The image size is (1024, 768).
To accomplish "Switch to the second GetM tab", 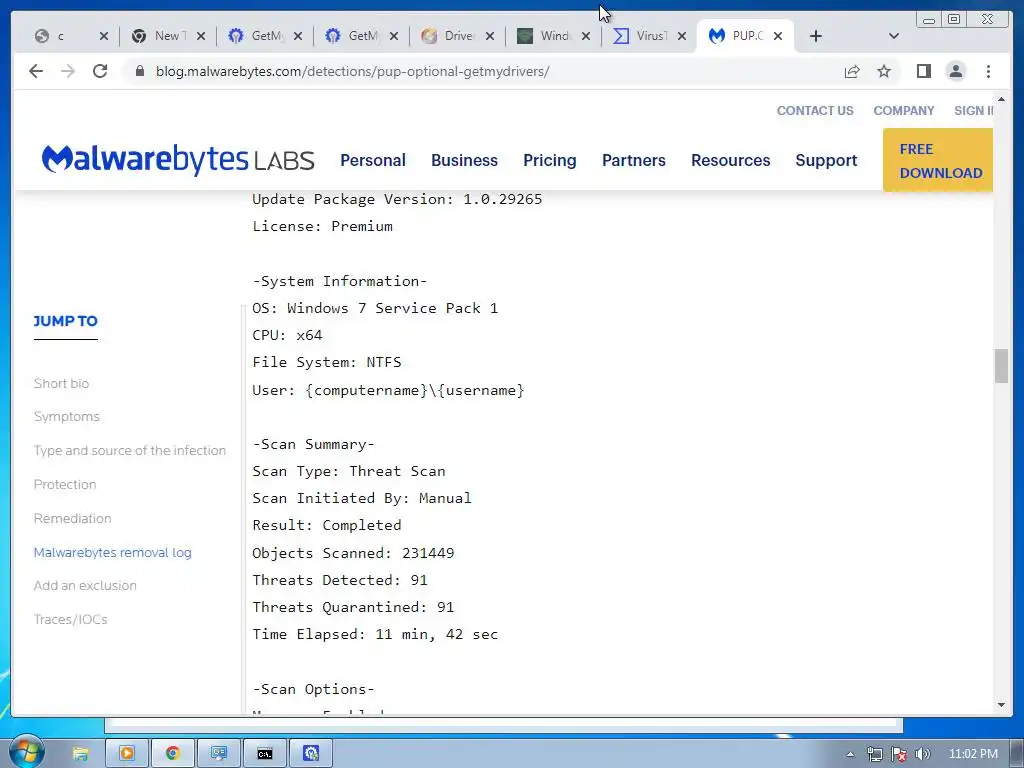I will (353, 36).
